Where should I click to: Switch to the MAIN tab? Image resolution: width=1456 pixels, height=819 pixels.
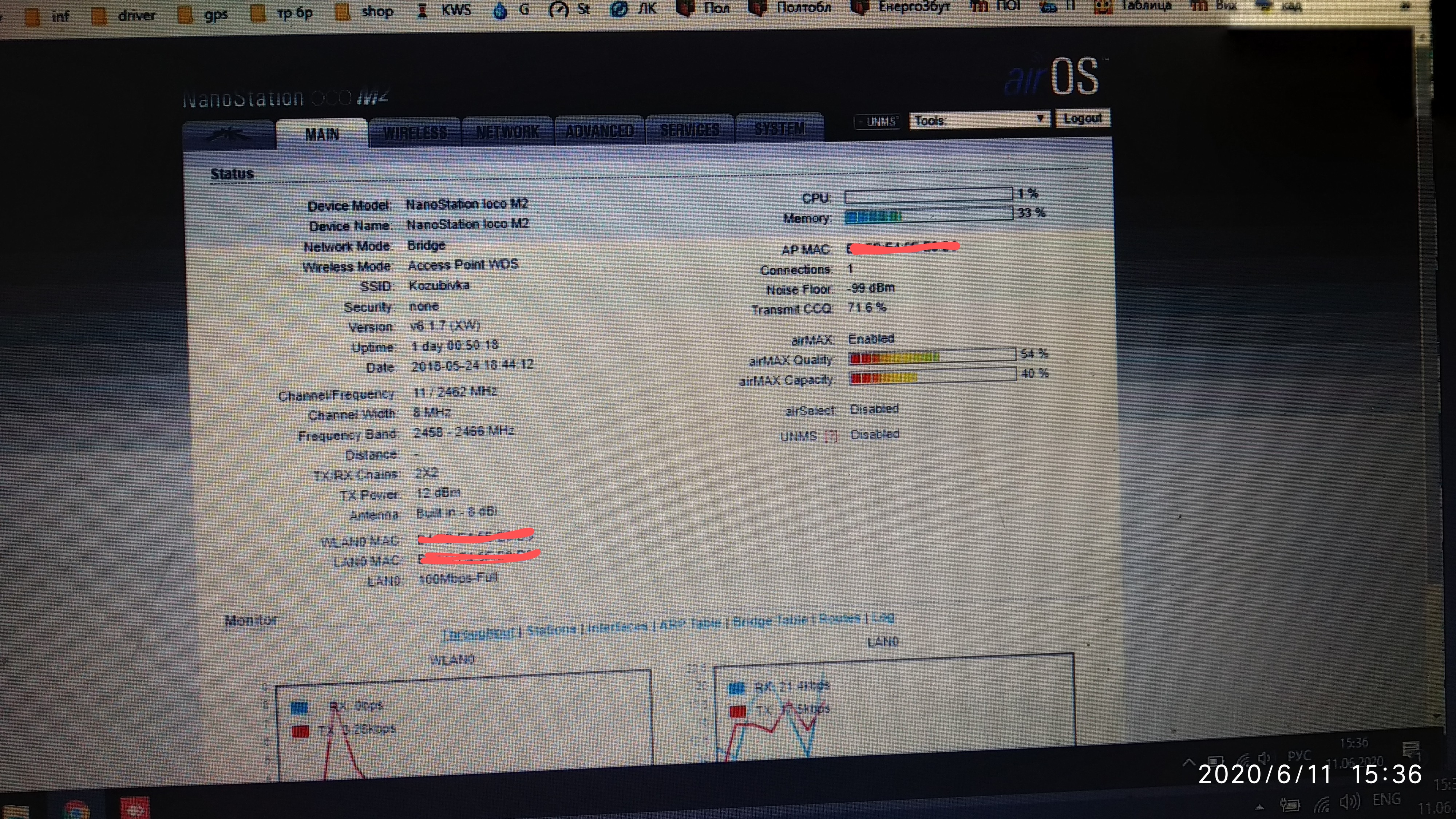(x=322, y=134)
